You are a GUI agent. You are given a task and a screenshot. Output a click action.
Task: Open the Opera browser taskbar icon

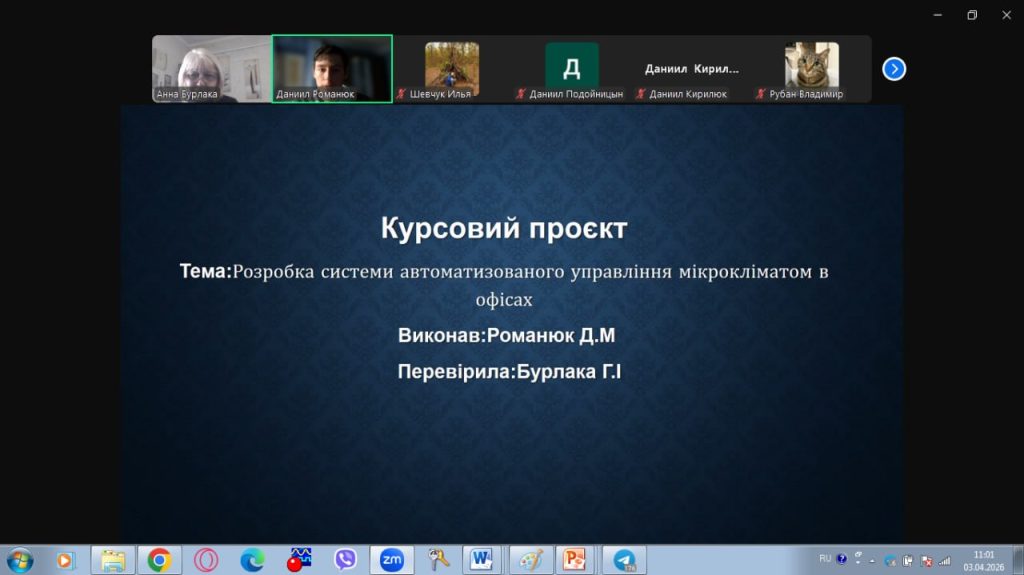pos(206,560)
